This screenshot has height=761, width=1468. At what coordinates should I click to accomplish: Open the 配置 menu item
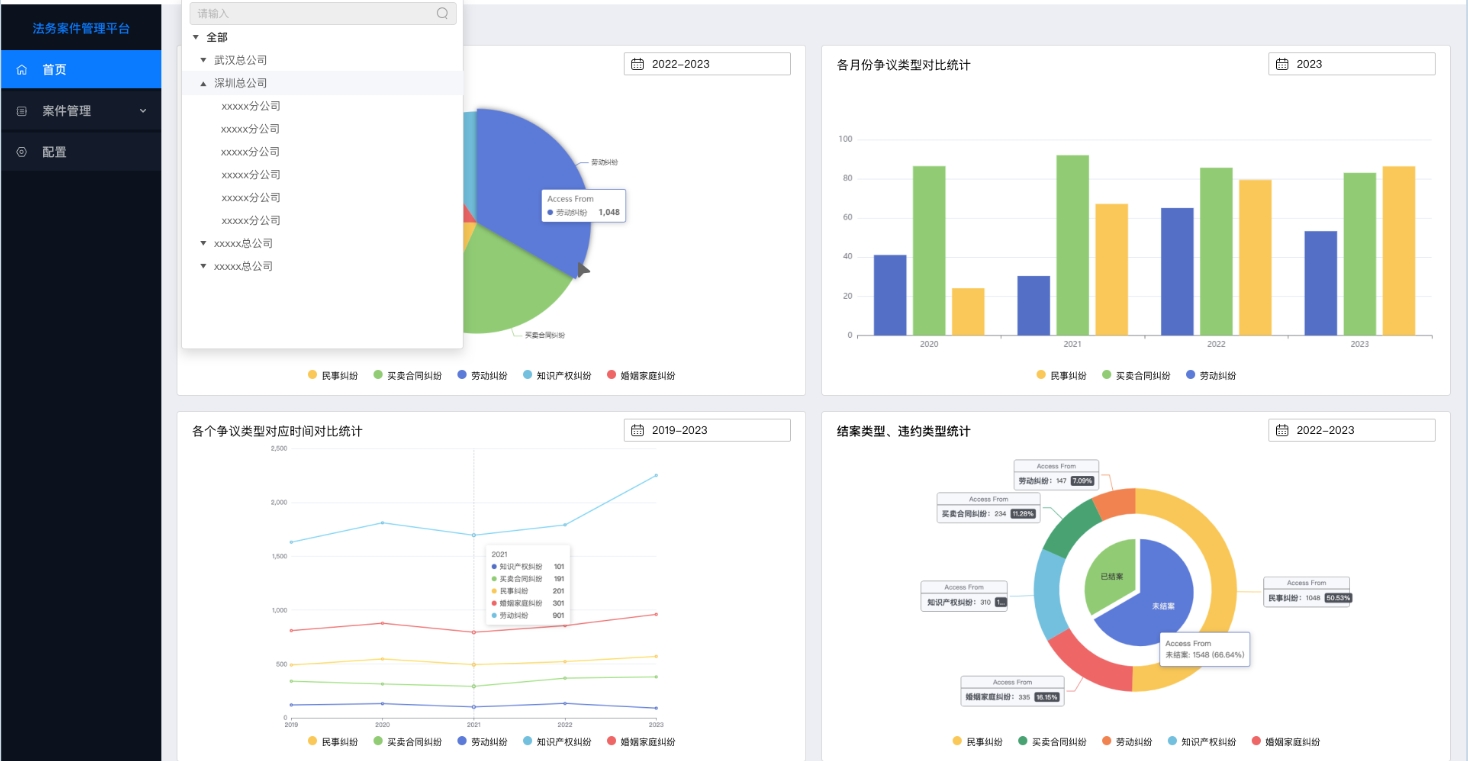(81, 152)
